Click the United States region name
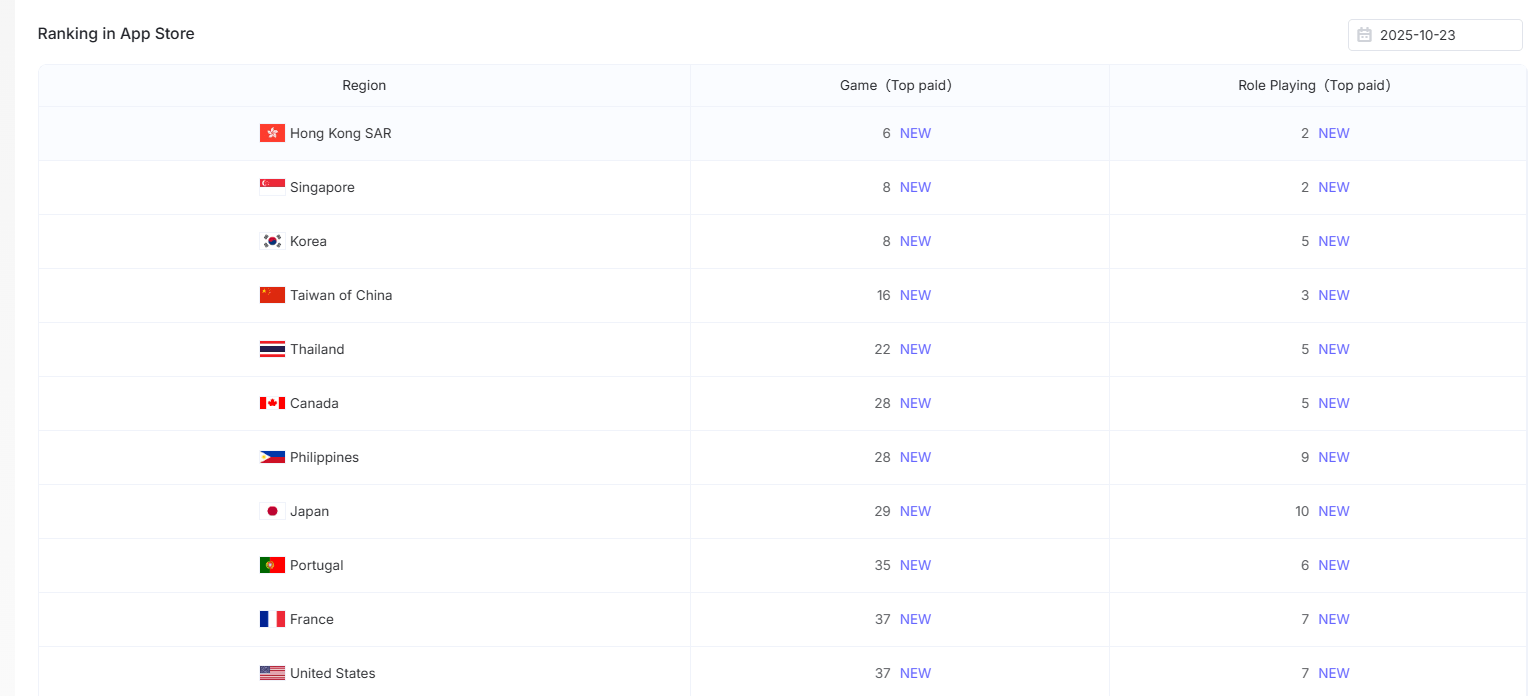This screenshot has height=696, width=1530. point(333,673)
